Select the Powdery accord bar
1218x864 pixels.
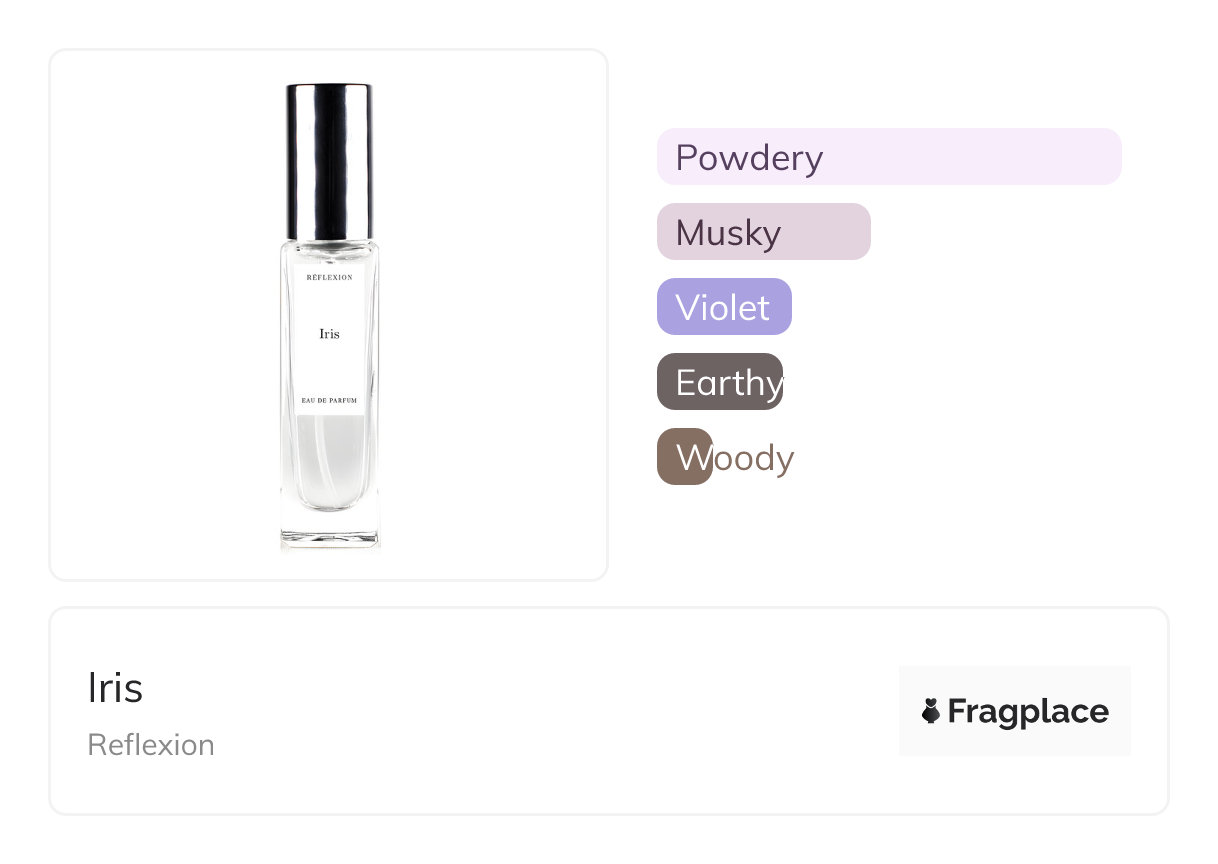[888, 157]
